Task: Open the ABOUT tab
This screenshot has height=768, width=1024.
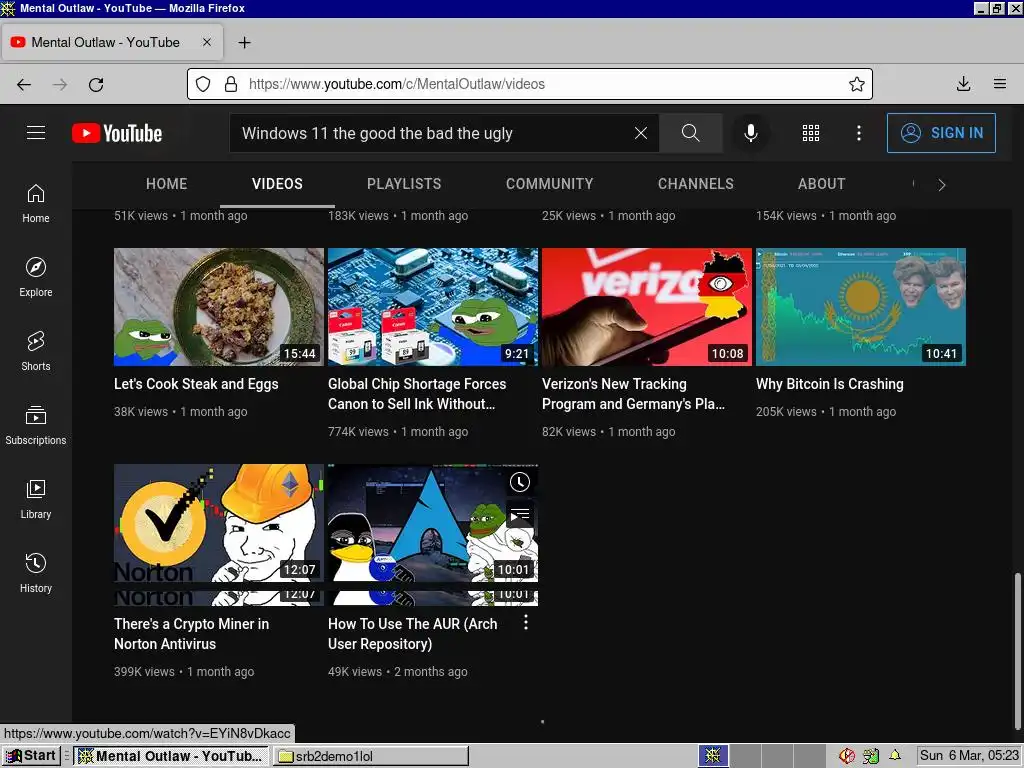Action: point(822,184)
